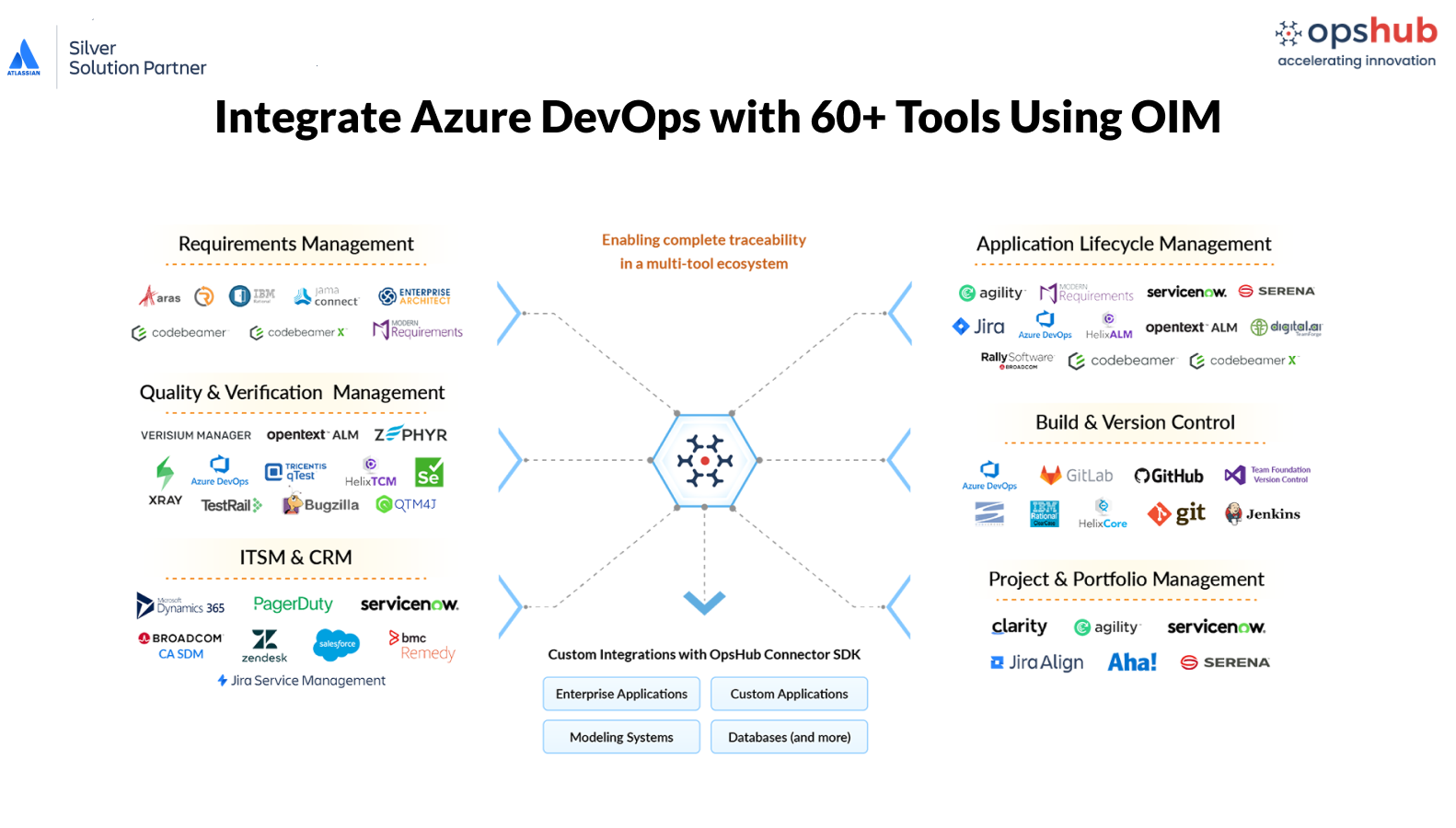Click the Quality & Verification Management heading

click(x=292, y=393)
